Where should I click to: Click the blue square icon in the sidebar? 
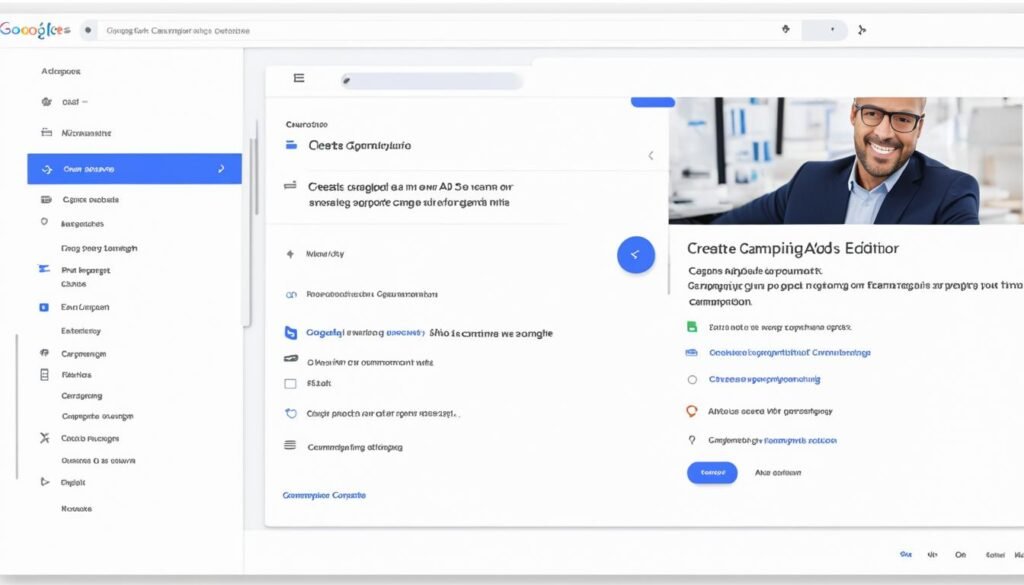coord(44,308)
